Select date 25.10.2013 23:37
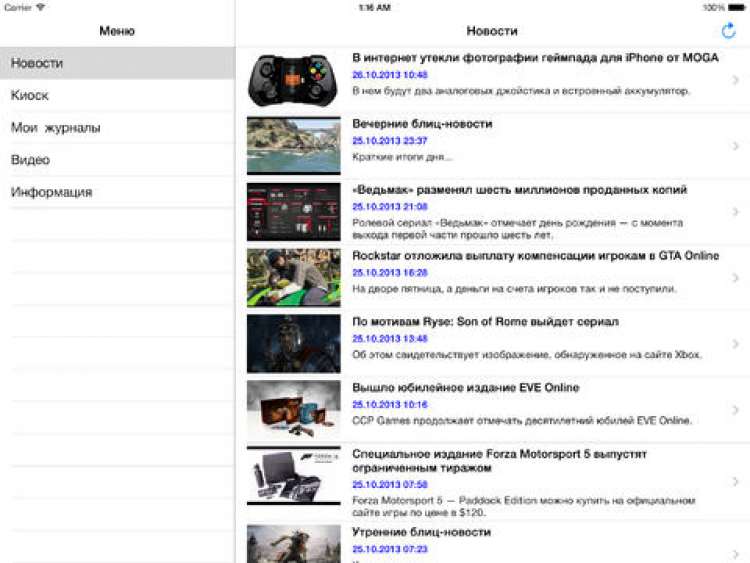This screenshot has height=563, width=750. pyautogui.click(x=390, y=141)
